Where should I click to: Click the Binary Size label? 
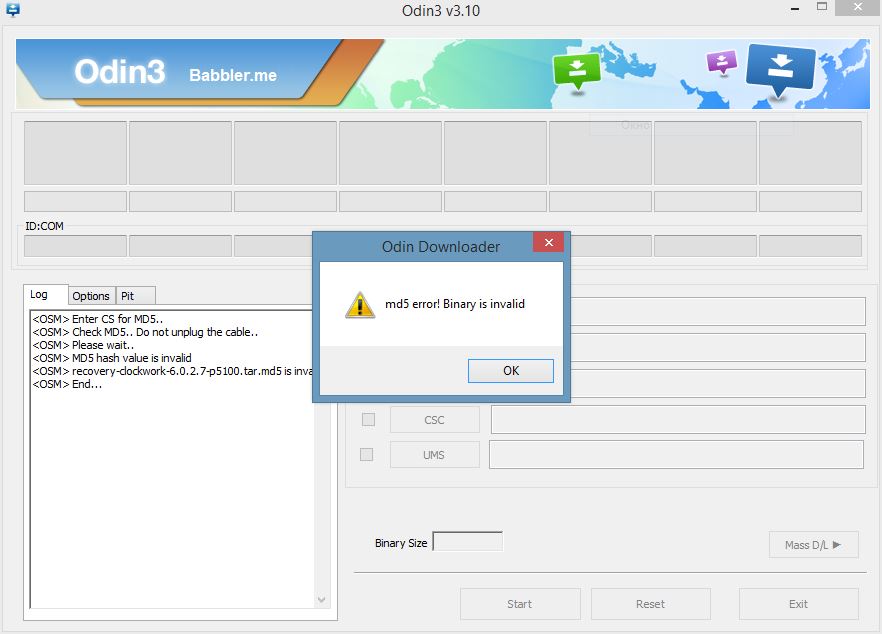coord(401,543)
